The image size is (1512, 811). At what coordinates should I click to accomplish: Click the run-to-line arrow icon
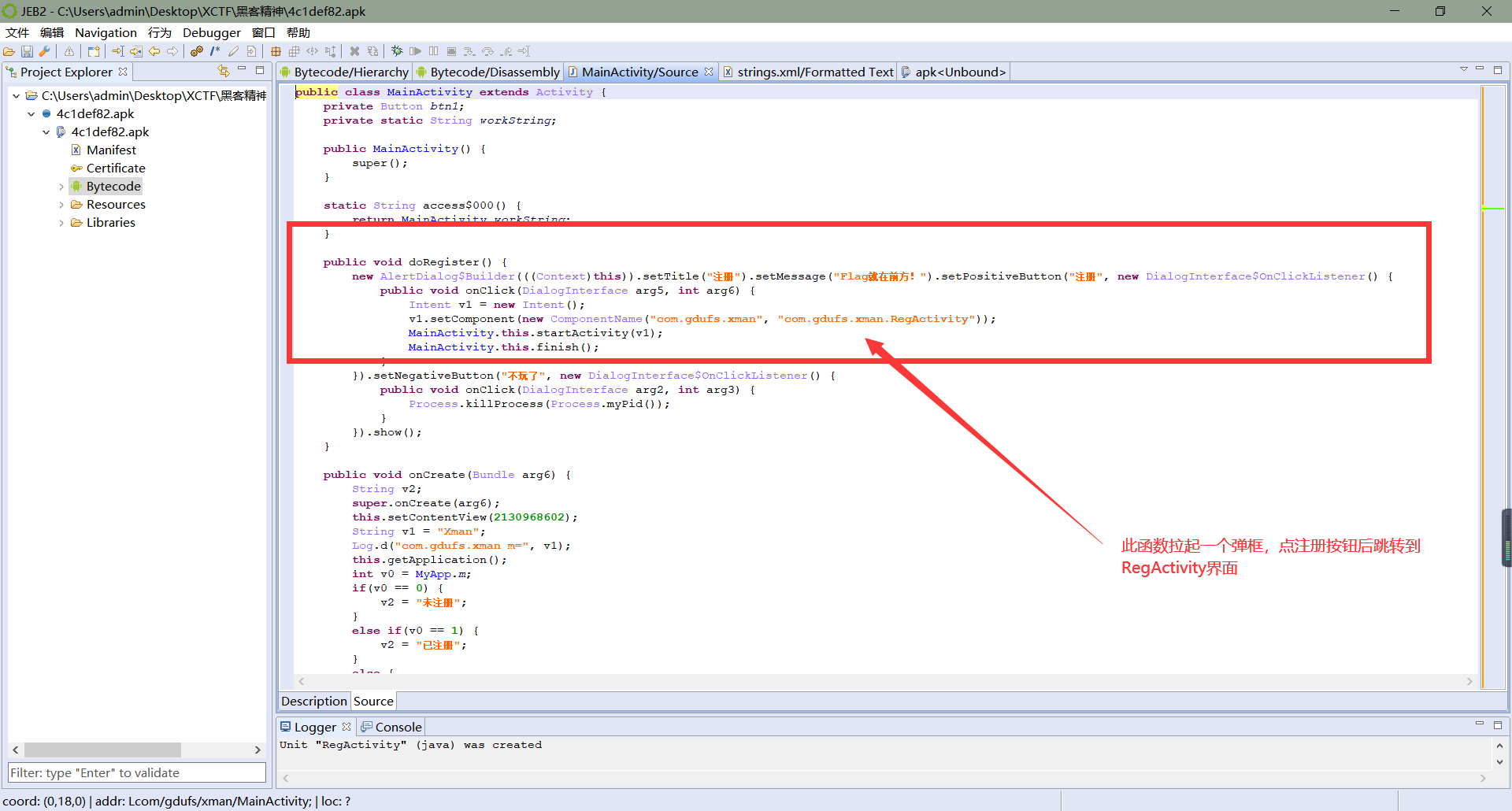[x=524, y=51]
